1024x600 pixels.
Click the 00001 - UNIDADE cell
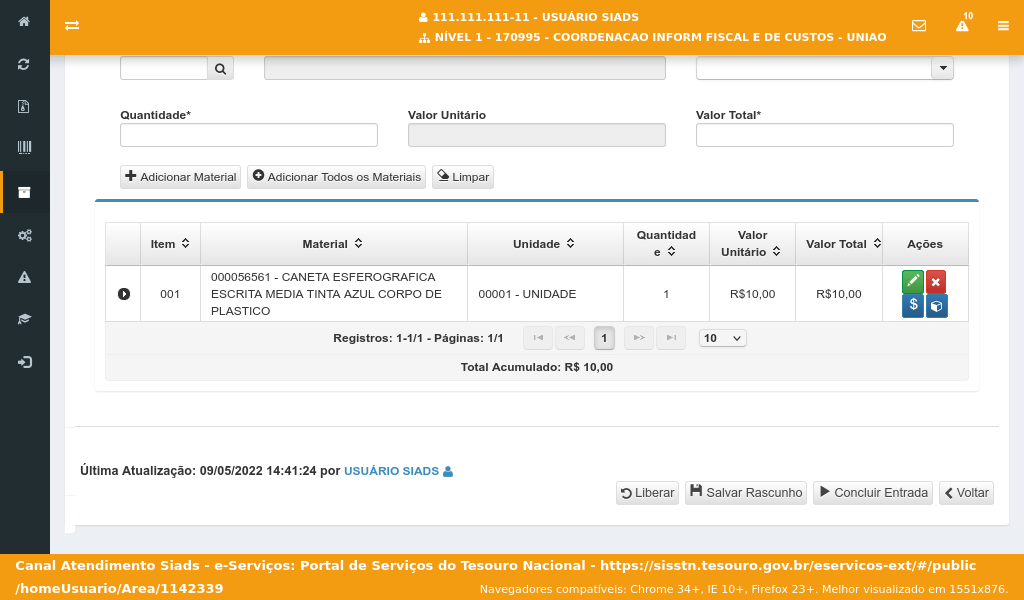tap(545, 294)
